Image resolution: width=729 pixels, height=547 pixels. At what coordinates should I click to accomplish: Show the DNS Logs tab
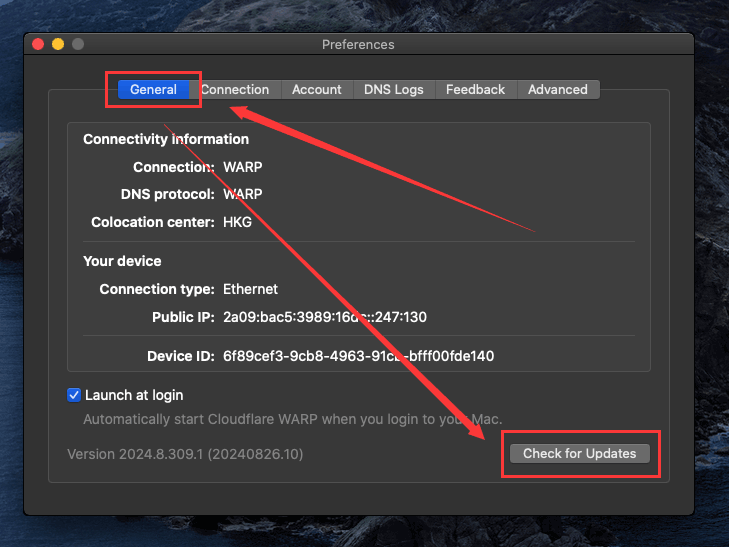(x=393, y=89)
